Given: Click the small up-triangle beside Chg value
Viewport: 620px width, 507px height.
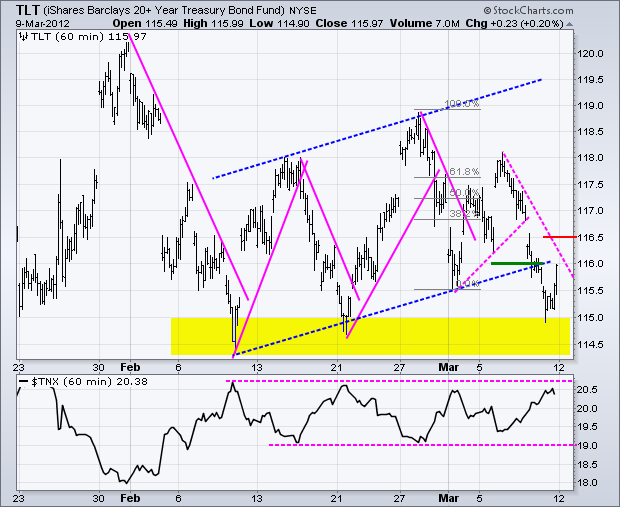Looking at the screenshot, I should (569, 24).
